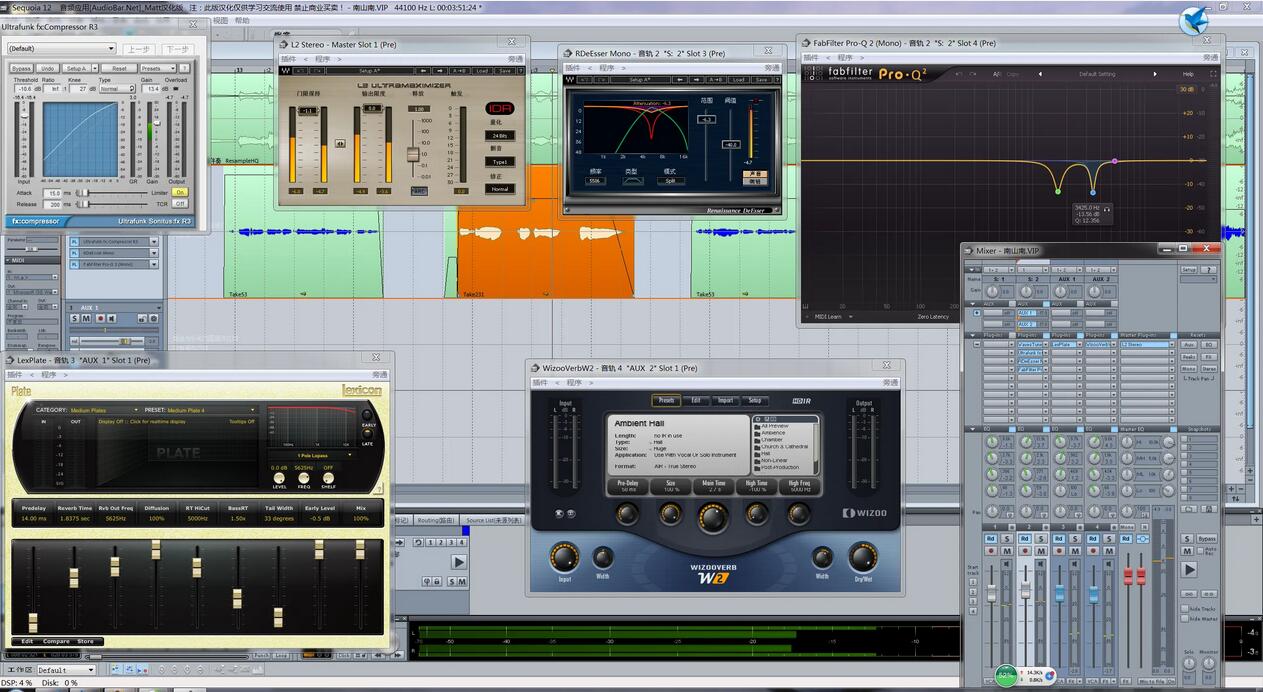Toggle the compressor Limiter On button
Viewport: 1263px width, 692px height.
pos(179,192)
